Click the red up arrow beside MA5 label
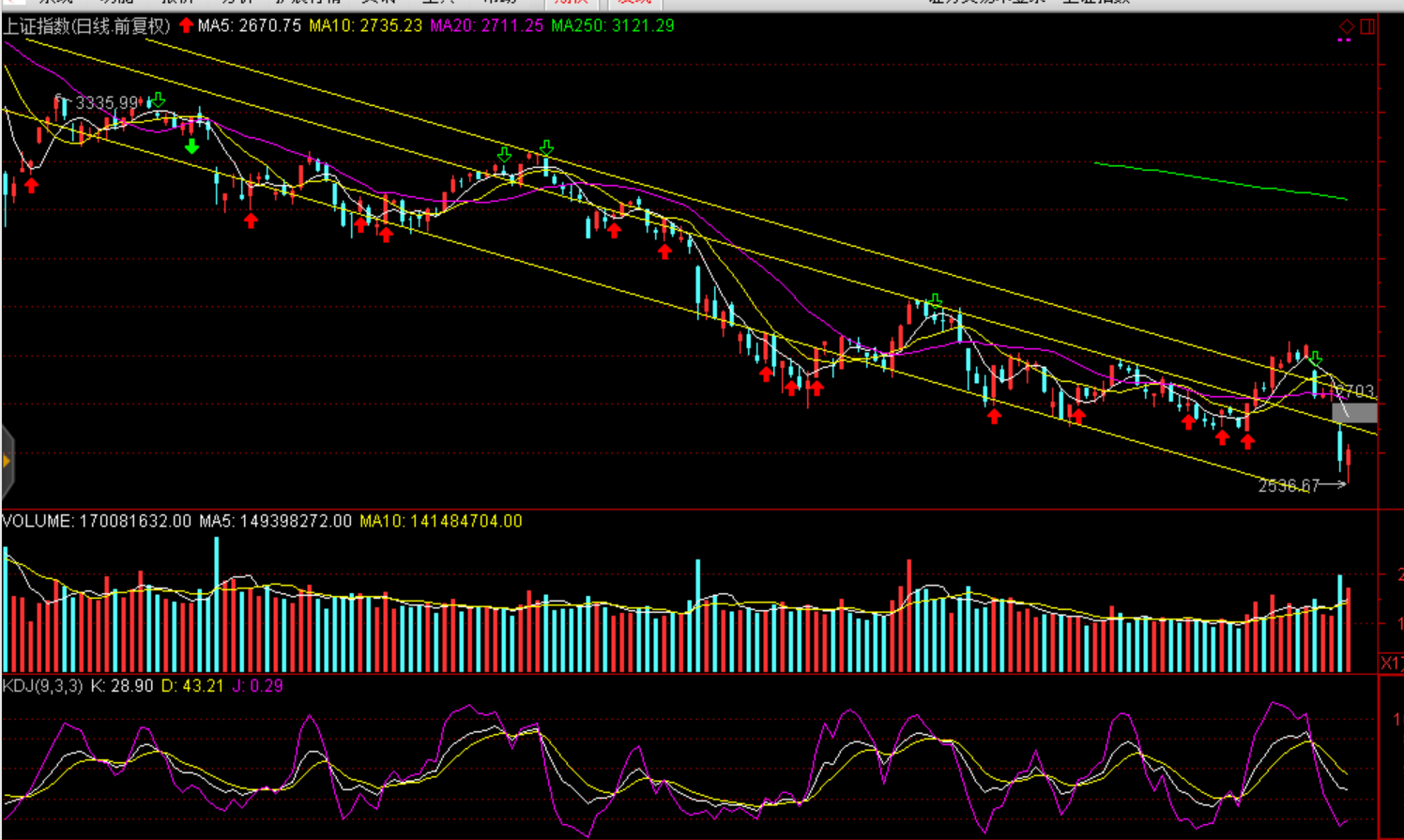1404x840 pixels. (186, 25)
